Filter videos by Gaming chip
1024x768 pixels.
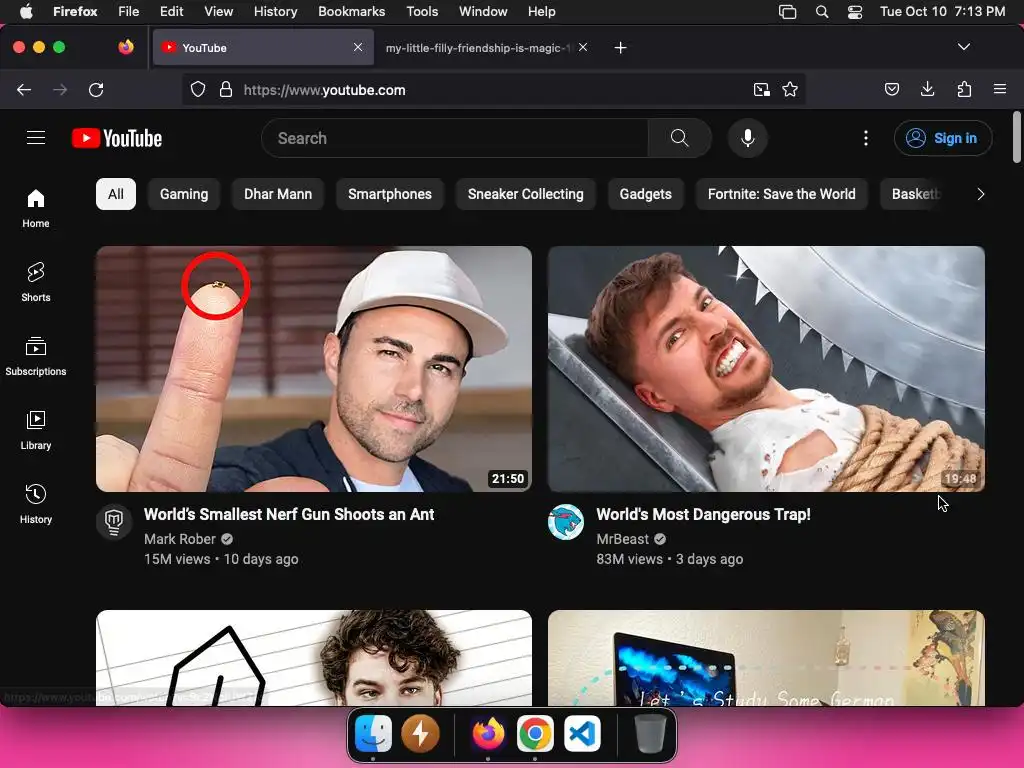point(184,194)
